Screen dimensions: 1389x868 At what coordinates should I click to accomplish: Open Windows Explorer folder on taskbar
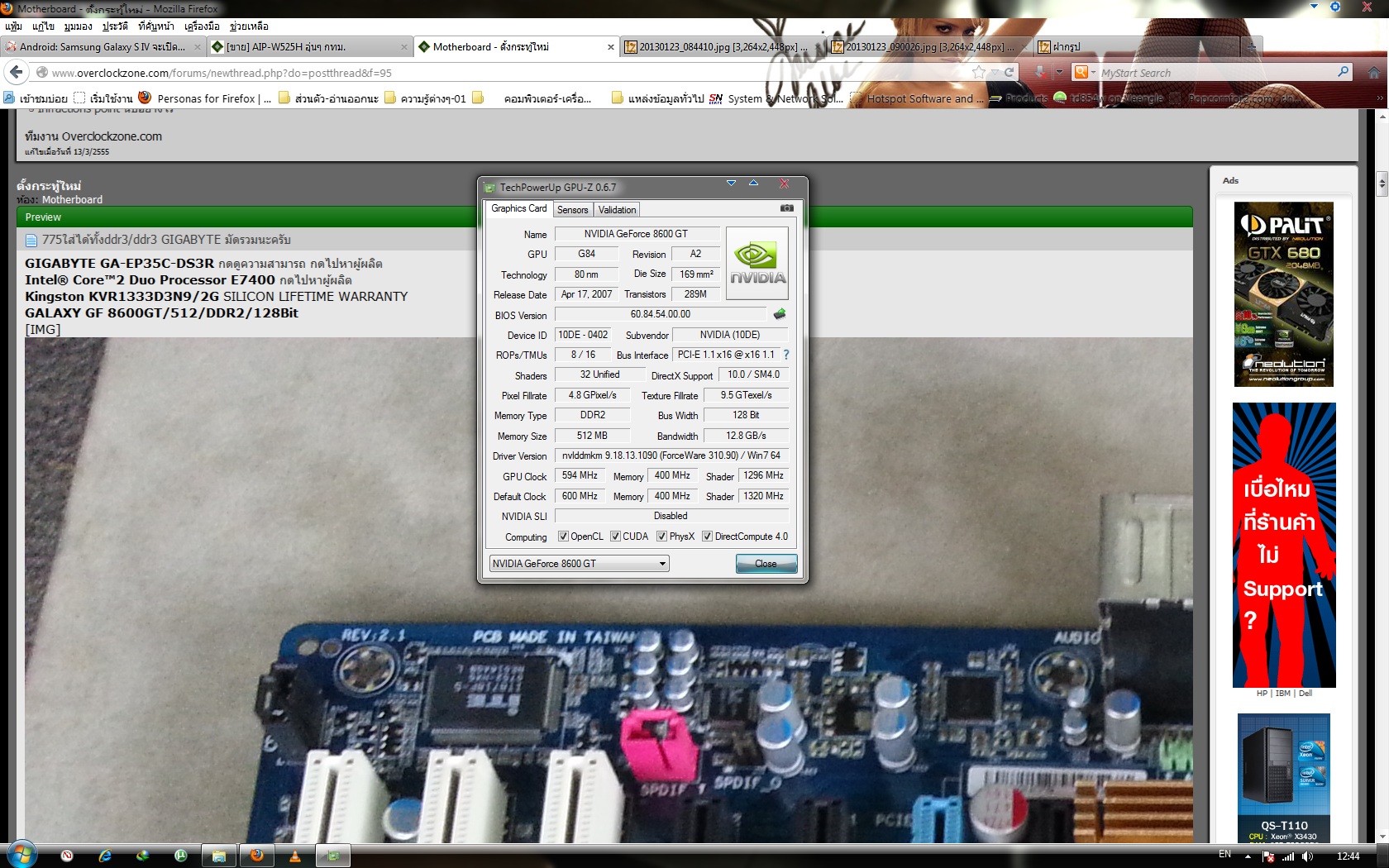(x=219, y=856)
